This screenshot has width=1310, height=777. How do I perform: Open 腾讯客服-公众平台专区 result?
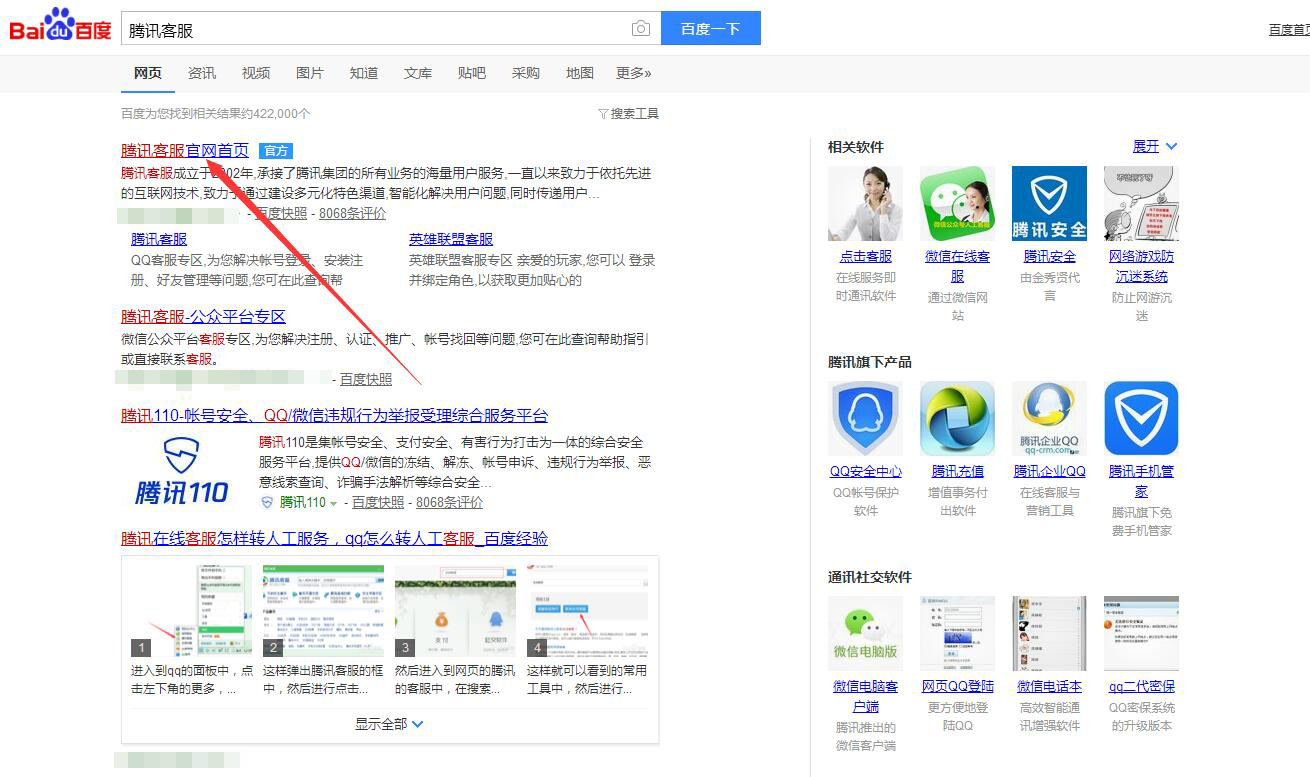click(x=204, y=316)
